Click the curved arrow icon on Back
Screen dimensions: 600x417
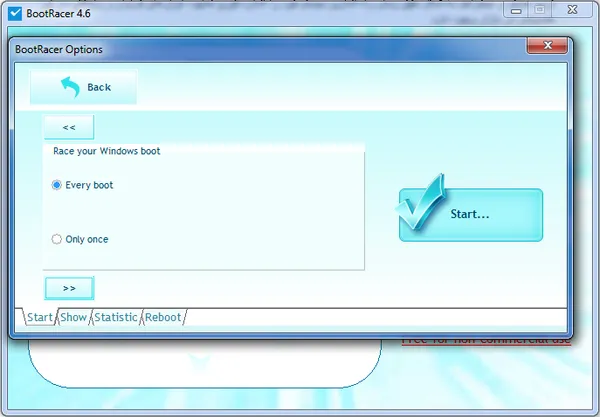70,87
